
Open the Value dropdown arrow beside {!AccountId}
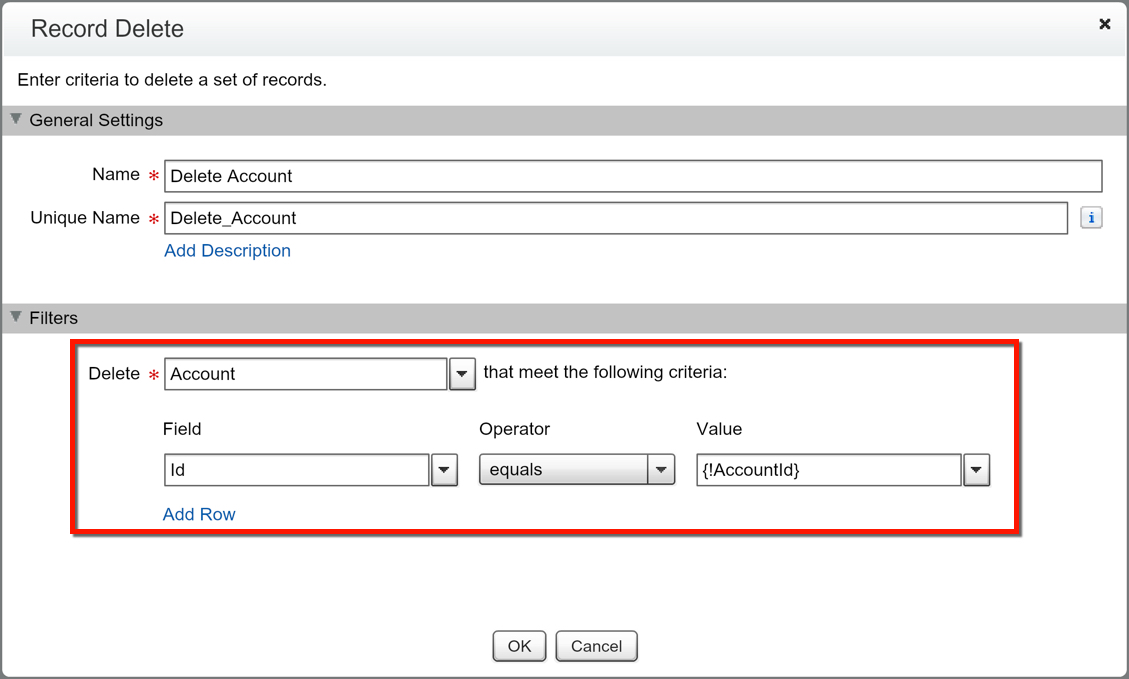(977, 470)
